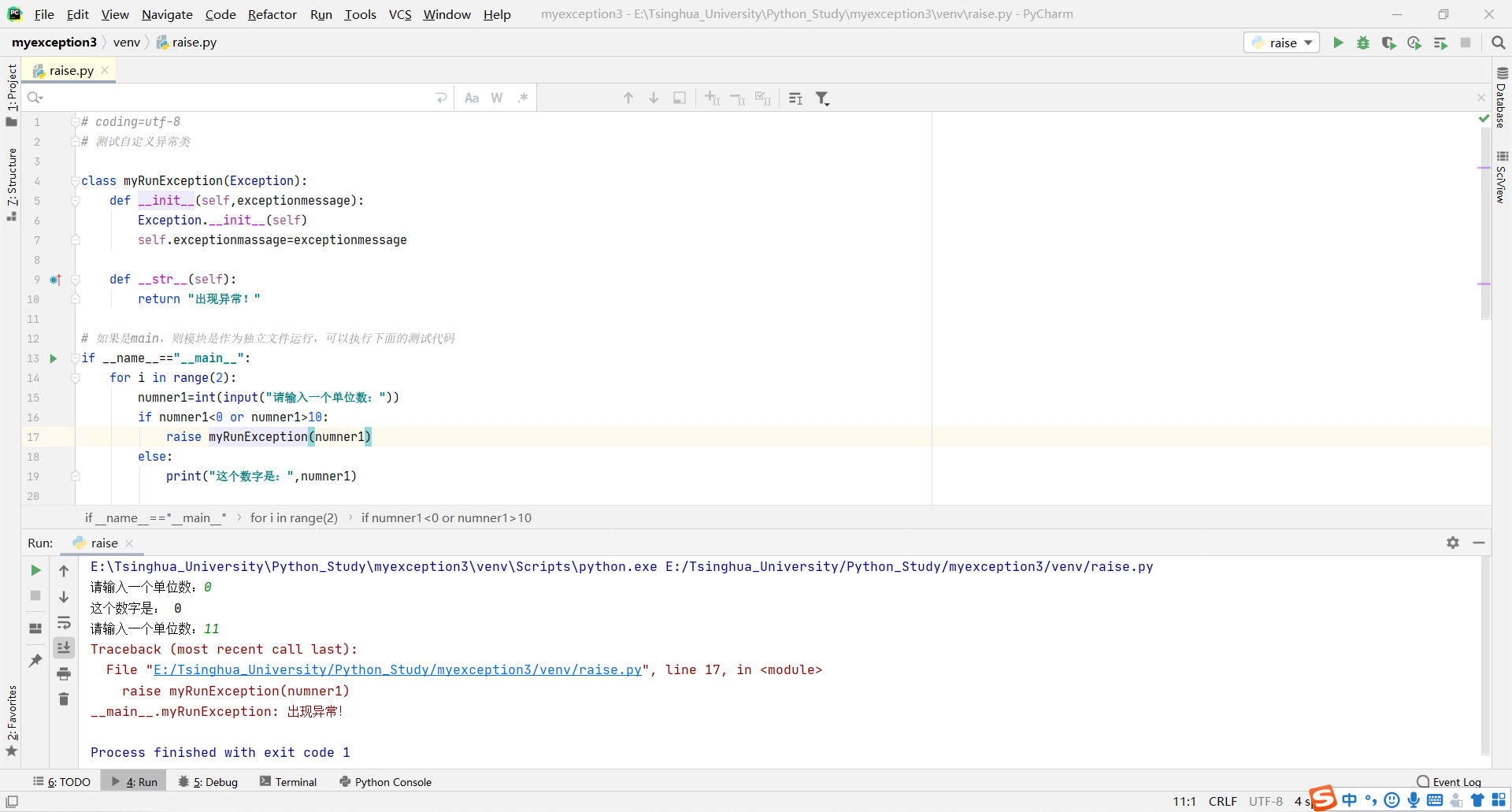Open the TODO tool window tab
The image size is (1512, 812).
(61, 782)
